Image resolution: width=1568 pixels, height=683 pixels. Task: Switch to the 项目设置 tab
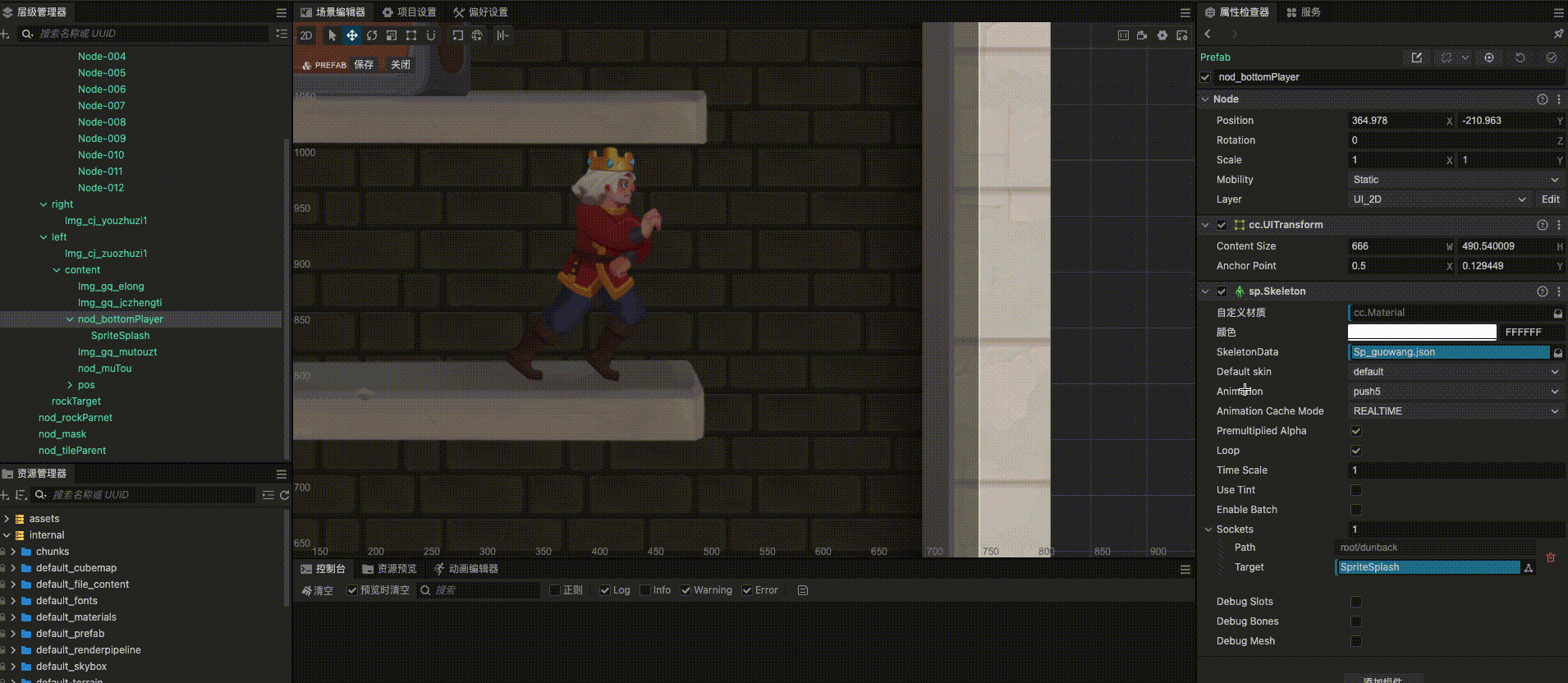(409, 12)
